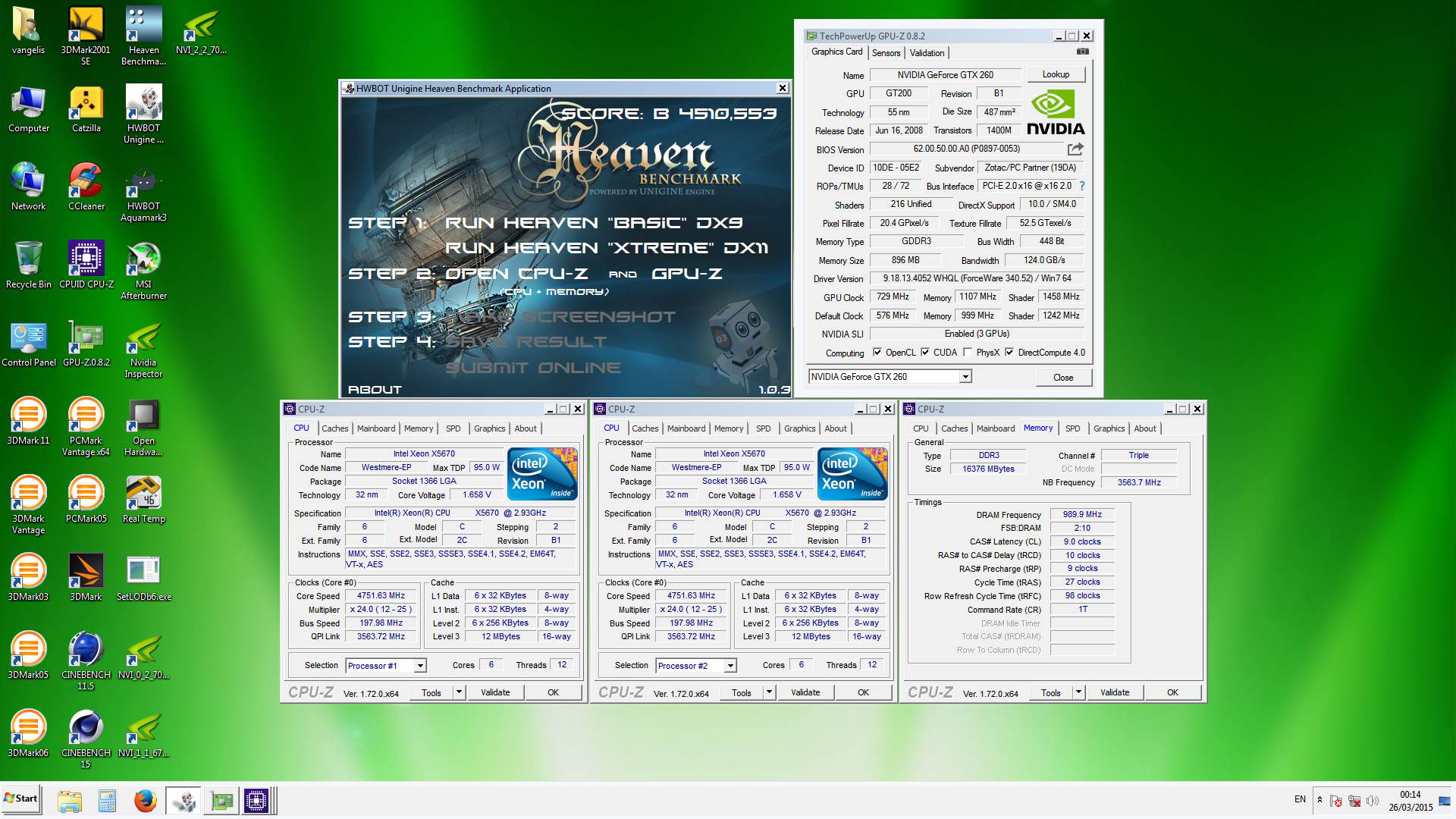Toggle DirectCompute 4.0 checkbox in GPU-Z
The image size is (1456, 819).
[x=1009, y=353]
